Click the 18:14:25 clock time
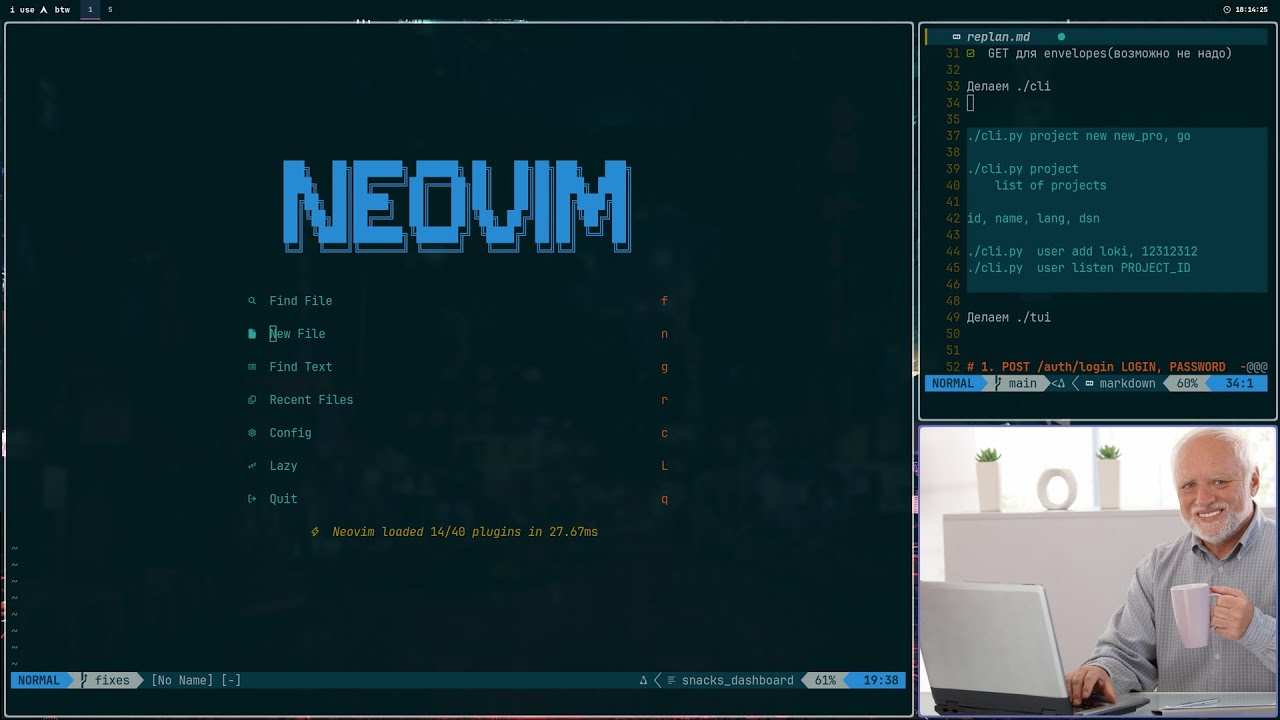This screenshot has width=1280, height=720. 1251,9
